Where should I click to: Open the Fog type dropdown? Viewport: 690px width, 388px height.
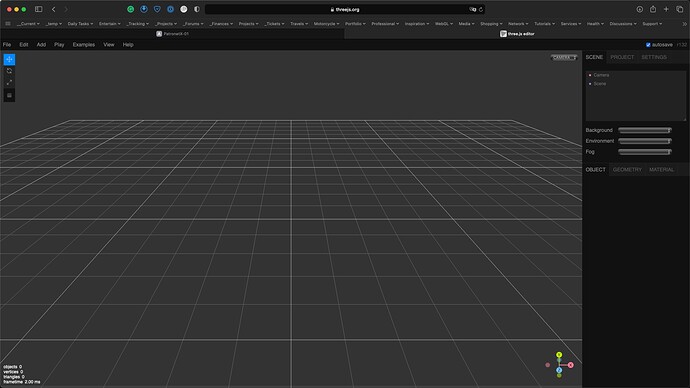coord(645,152)
